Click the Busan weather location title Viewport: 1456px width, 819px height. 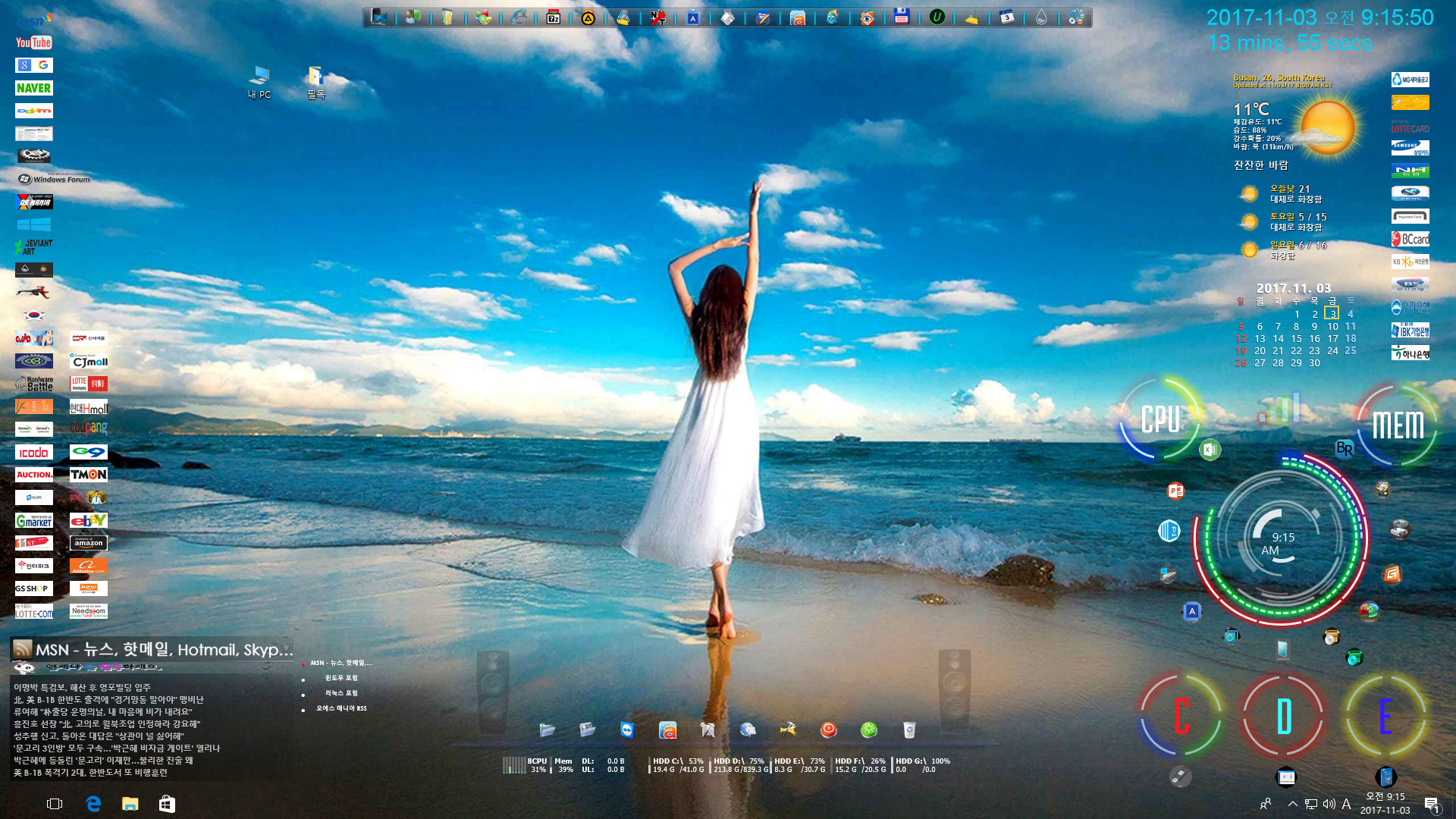(x=1279, y=77)
